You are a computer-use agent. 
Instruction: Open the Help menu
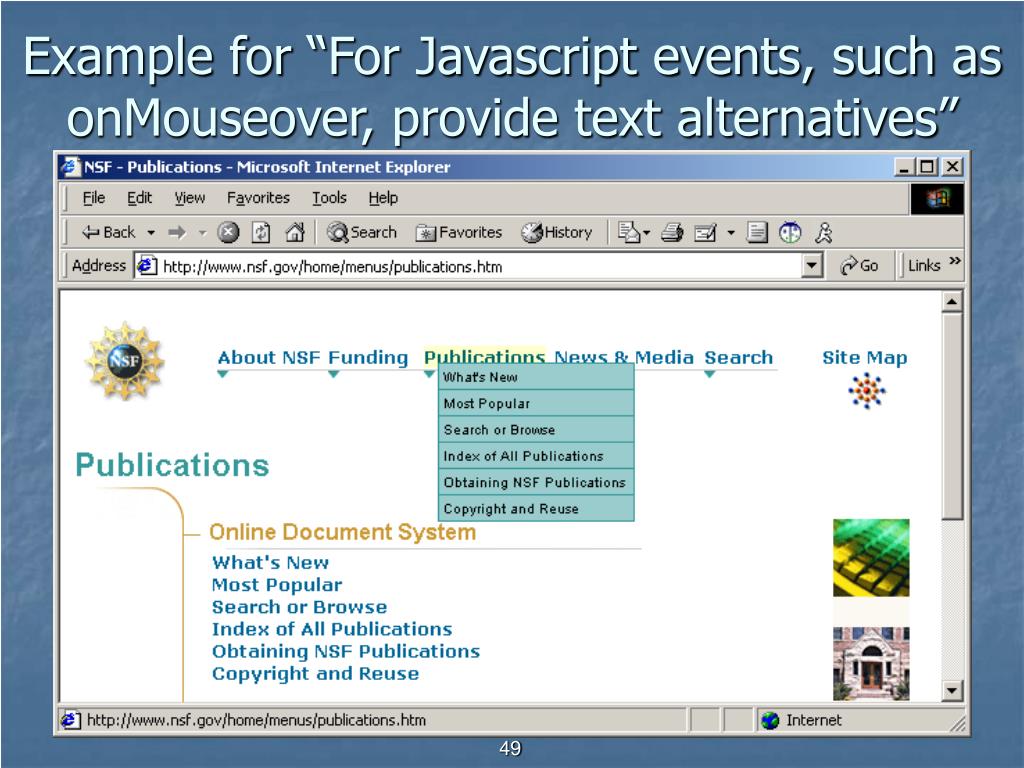[x=383, y=198]
